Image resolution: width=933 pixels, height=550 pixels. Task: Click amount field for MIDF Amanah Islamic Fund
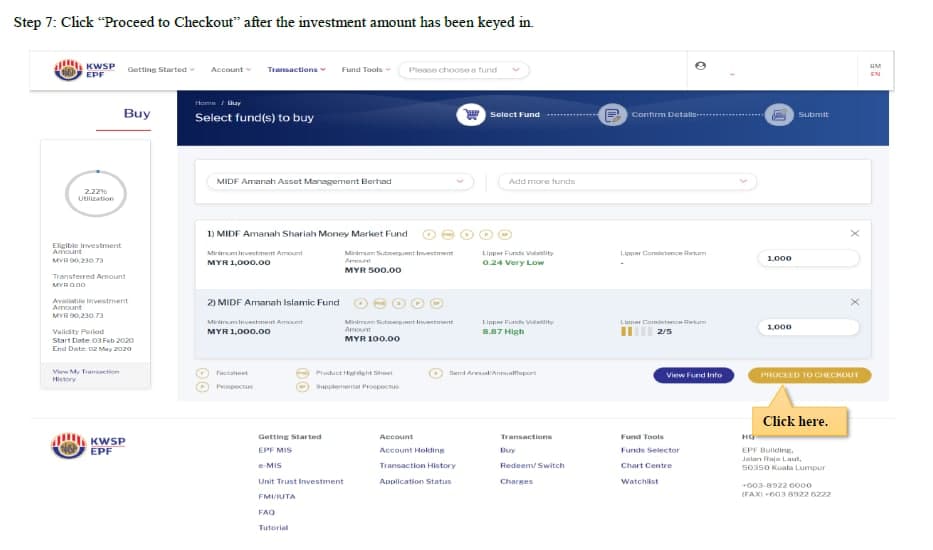(808, 327)
